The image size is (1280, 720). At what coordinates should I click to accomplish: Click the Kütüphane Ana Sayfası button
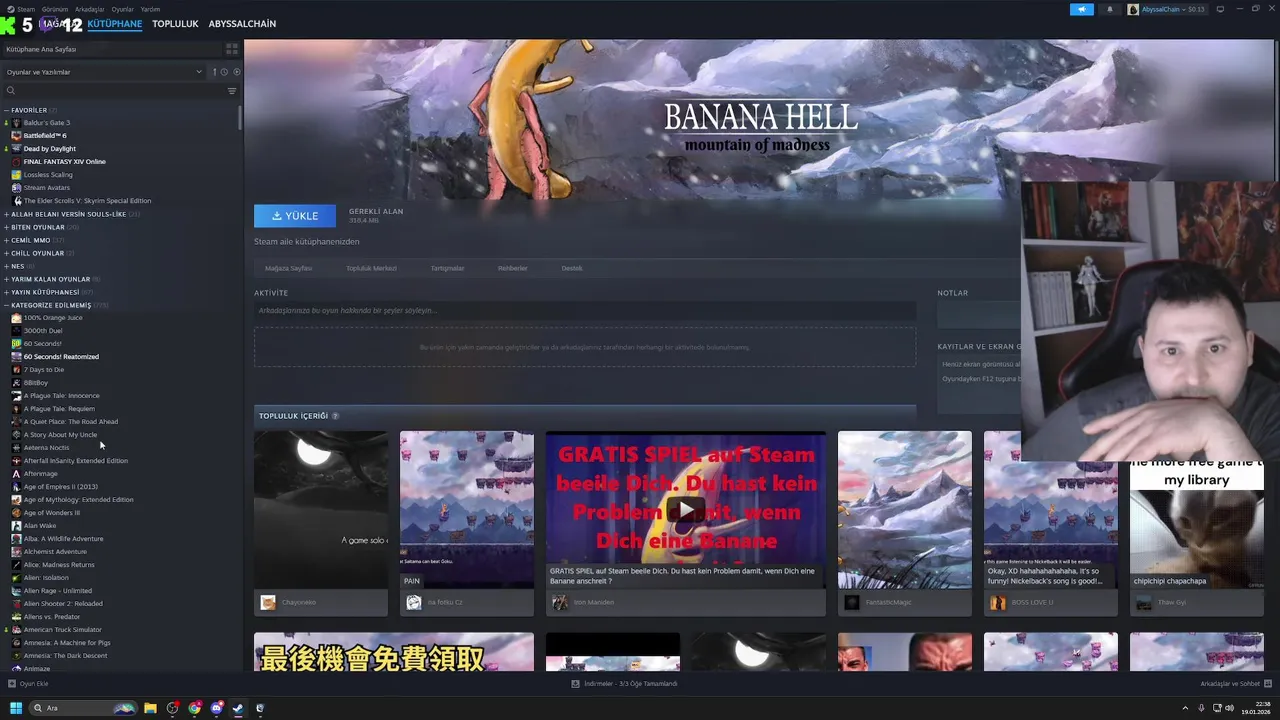110,49
